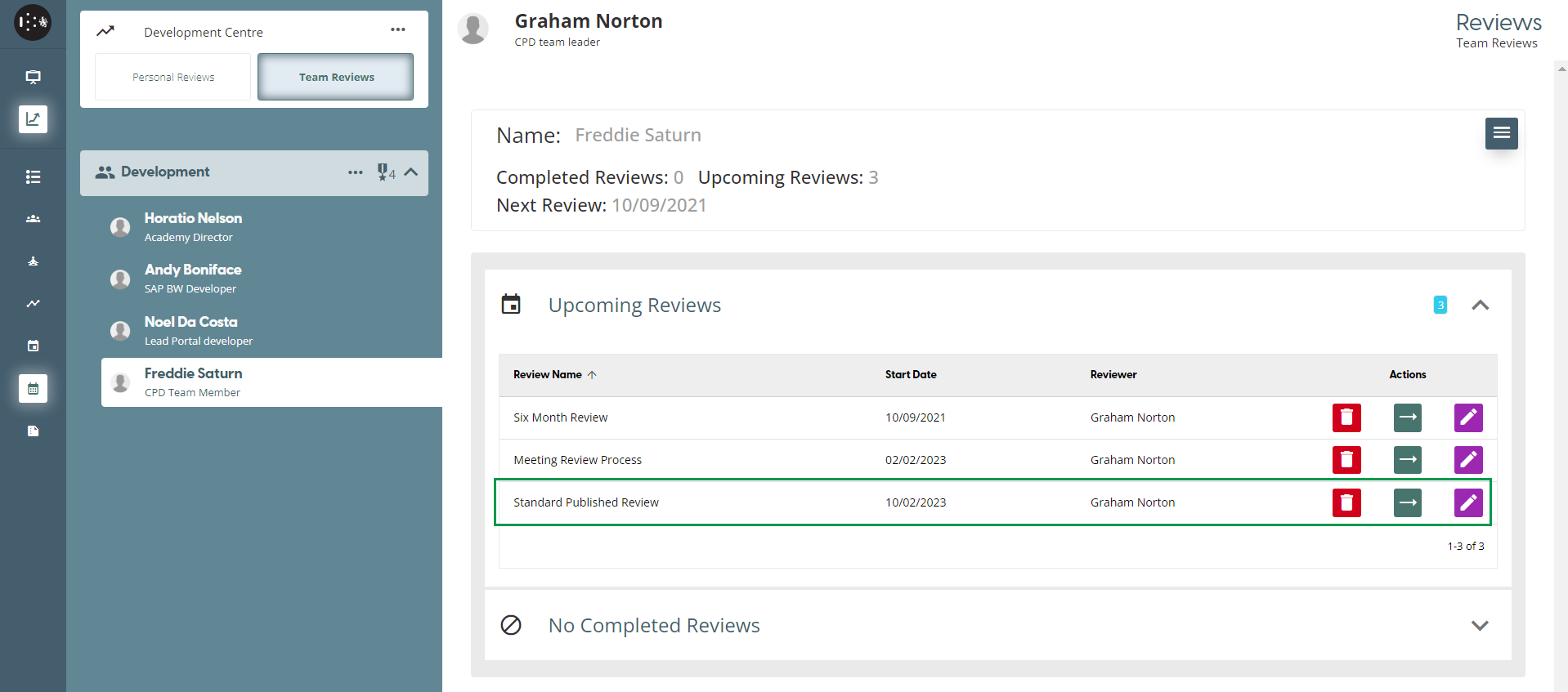Open Meeting Review Process with arrow icon
The width and height of the screenshot is (1568, 692).
[x=1407, y=460]
